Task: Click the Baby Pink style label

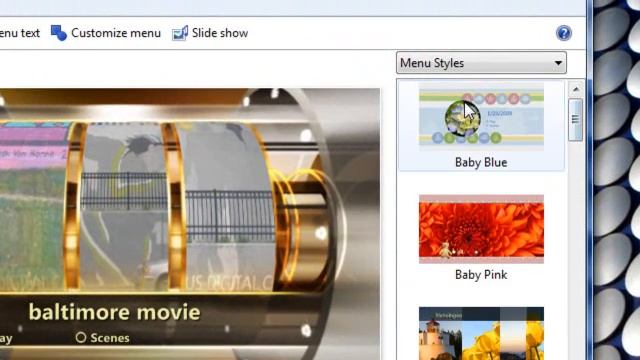Action: coord(481,275)
